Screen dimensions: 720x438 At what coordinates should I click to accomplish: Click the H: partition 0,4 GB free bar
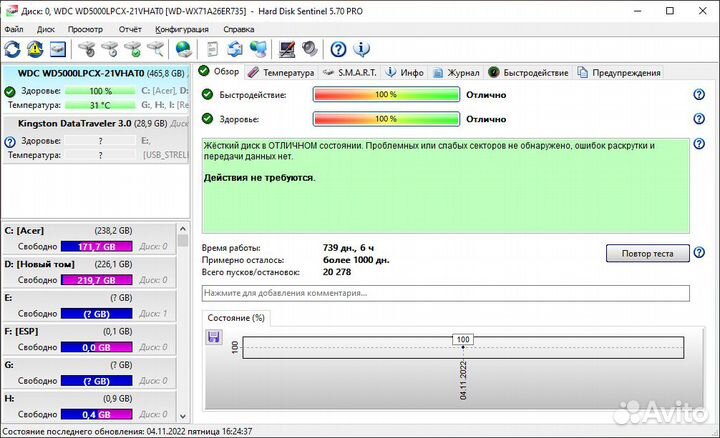(x=96, y=415)
